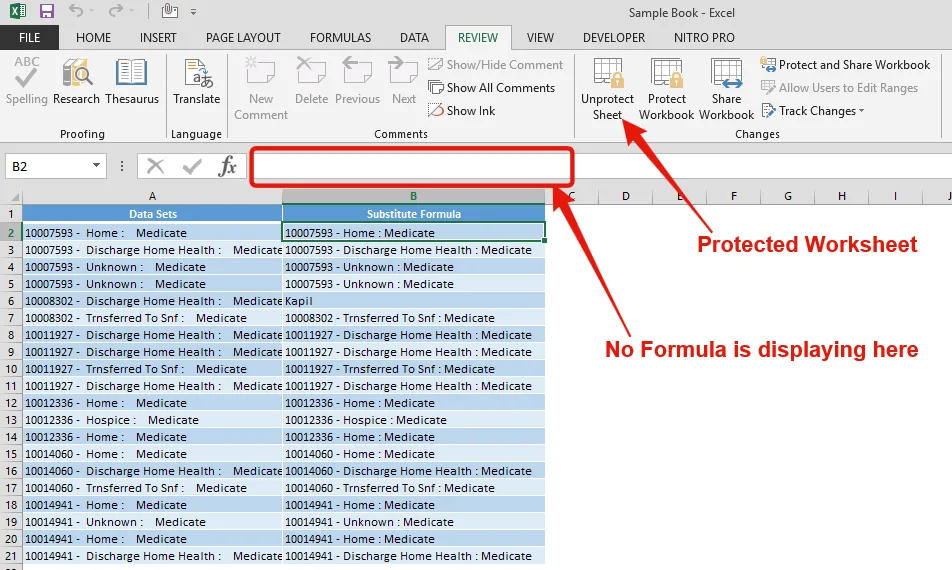The image size is (952, 570).
Task: Click cell B13 '10012336 - Hospice : Medicate'
Action: click(x=413, y=420)
